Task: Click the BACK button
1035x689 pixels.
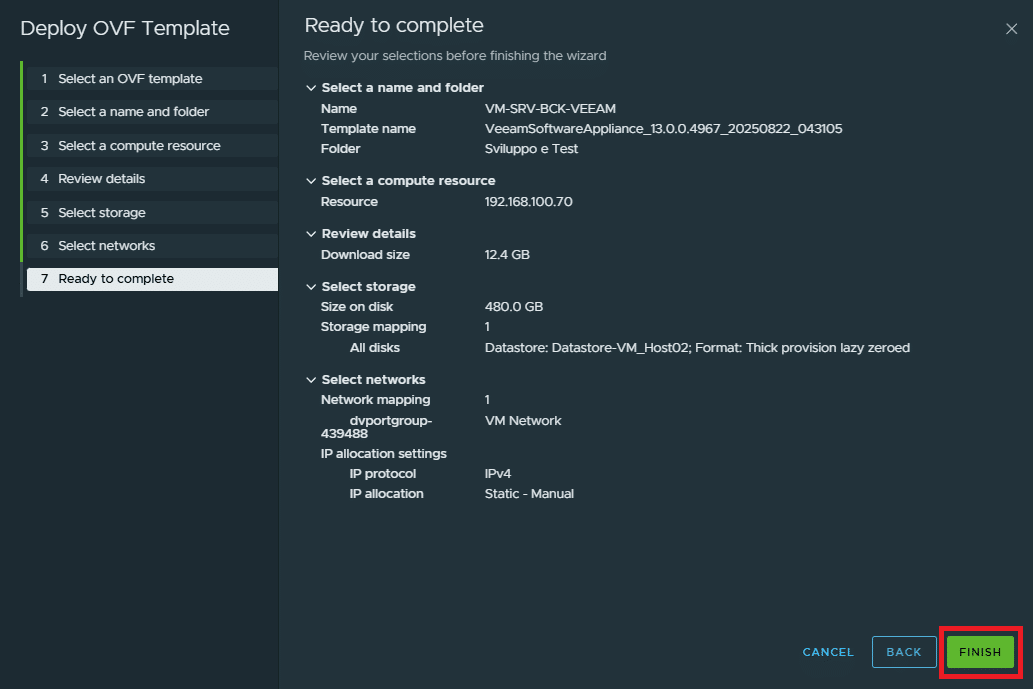Action: tap(903, 652)
